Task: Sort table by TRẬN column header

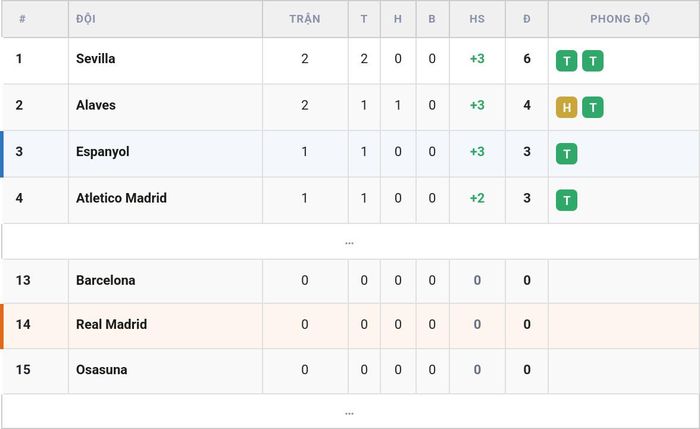Action: pos(304,19)
